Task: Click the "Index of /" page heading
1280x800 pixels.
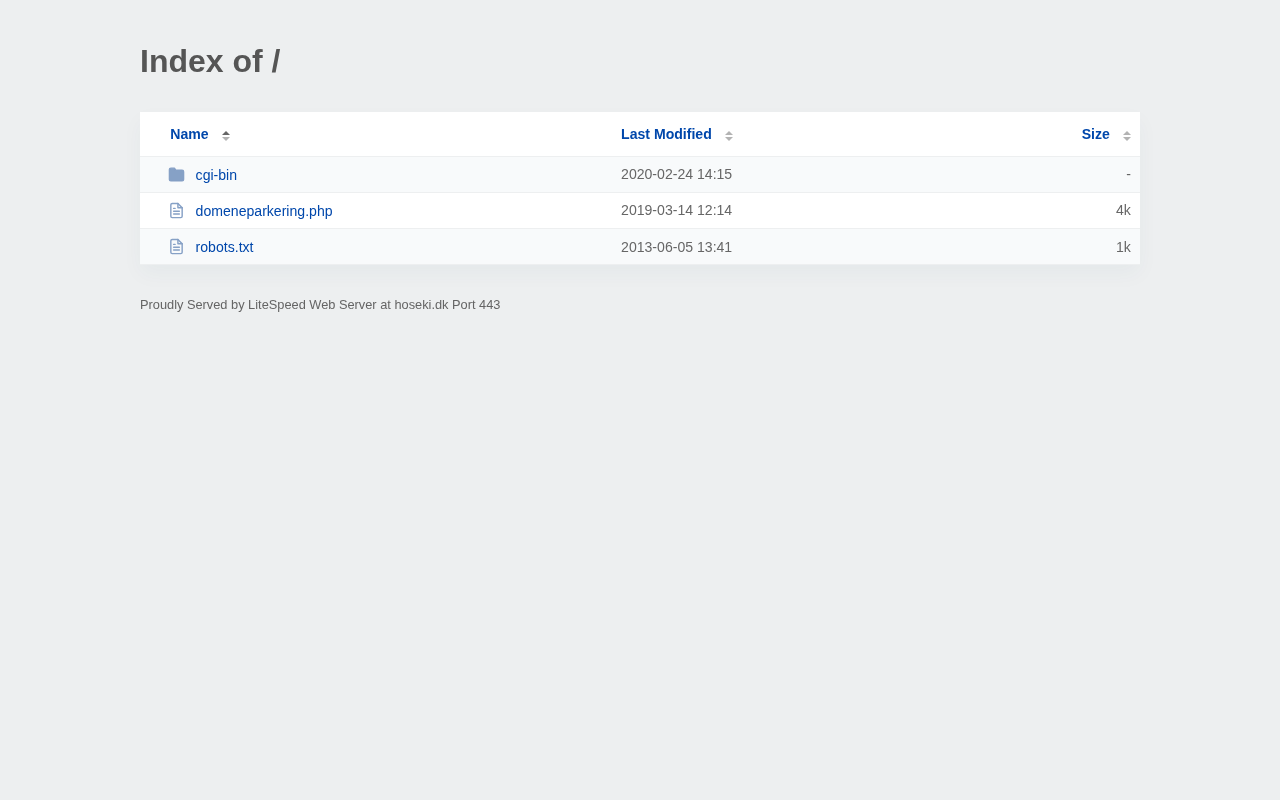Action: [210, 61]
